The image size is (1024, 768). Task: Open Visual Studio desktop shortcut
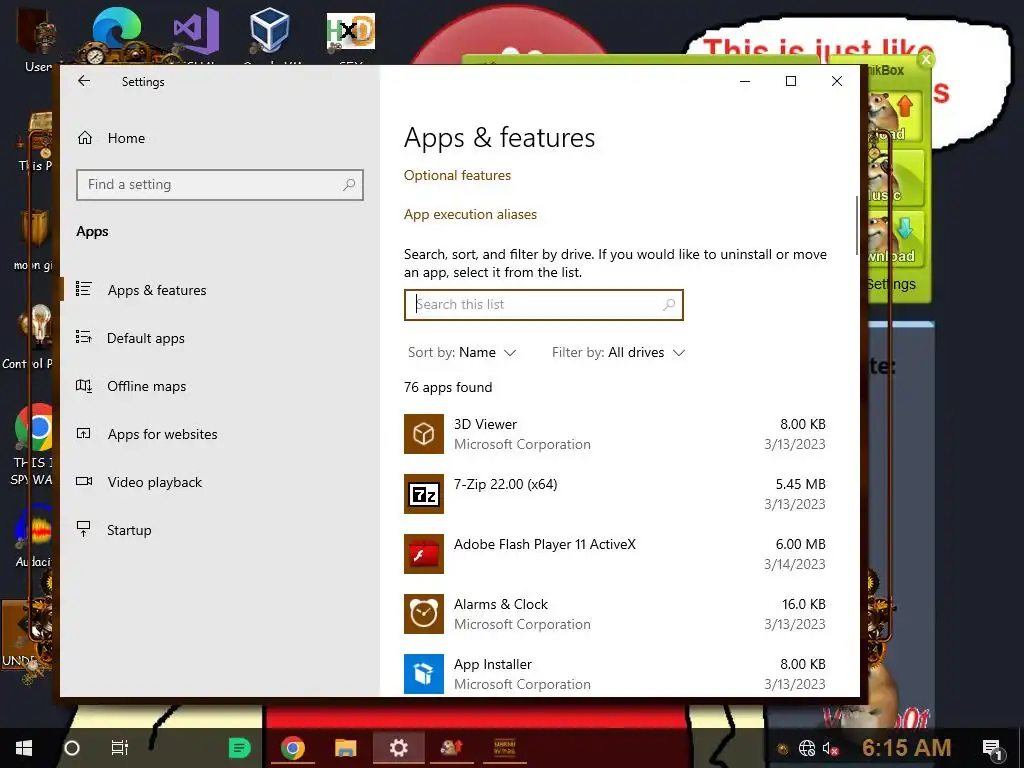tap(195, 31)
